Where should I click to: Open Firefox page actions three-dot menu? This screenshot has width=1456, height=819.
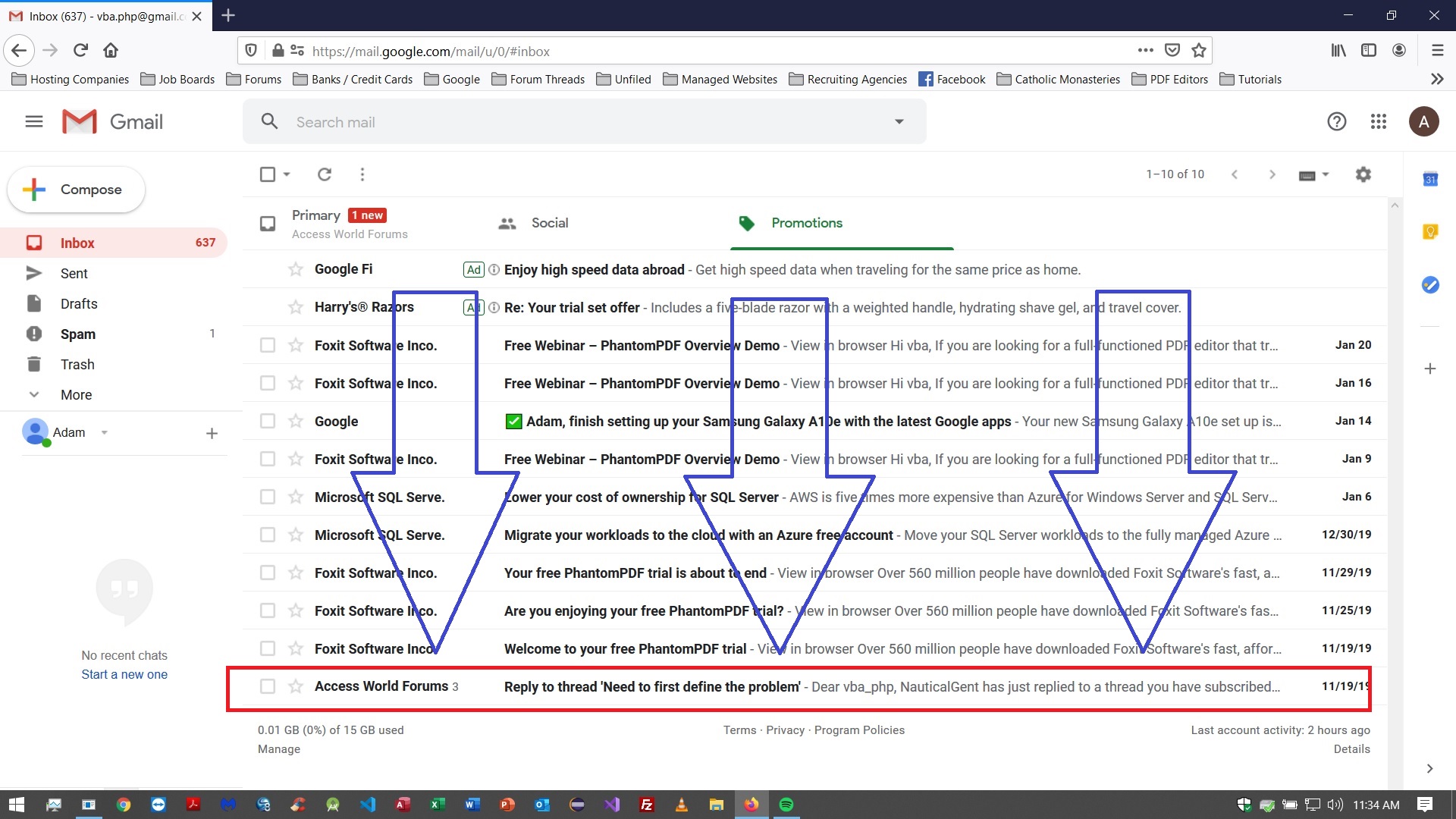(1145, 51)
